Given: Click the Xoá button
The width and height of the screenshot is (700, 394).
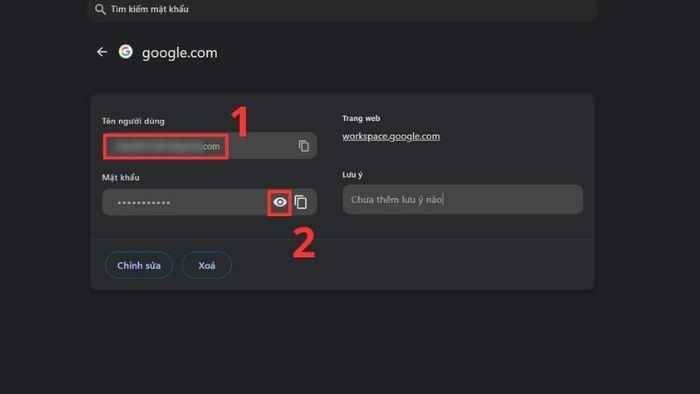Looking at the screenshot, I should [207, 265].
